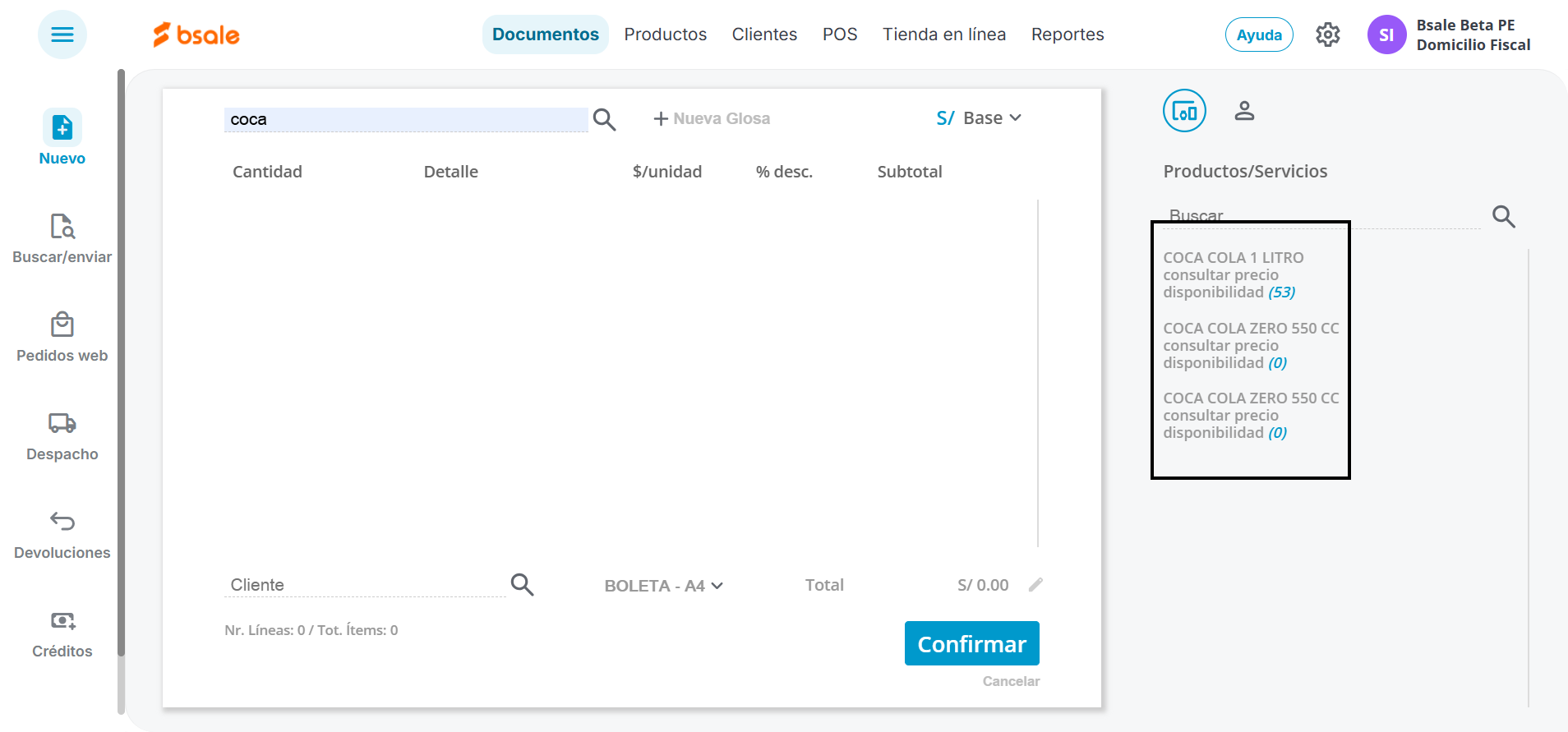This screenshot has width=1568, height=732.
Task: Open the Documentos tab
Action: click(x=546, y=35)
